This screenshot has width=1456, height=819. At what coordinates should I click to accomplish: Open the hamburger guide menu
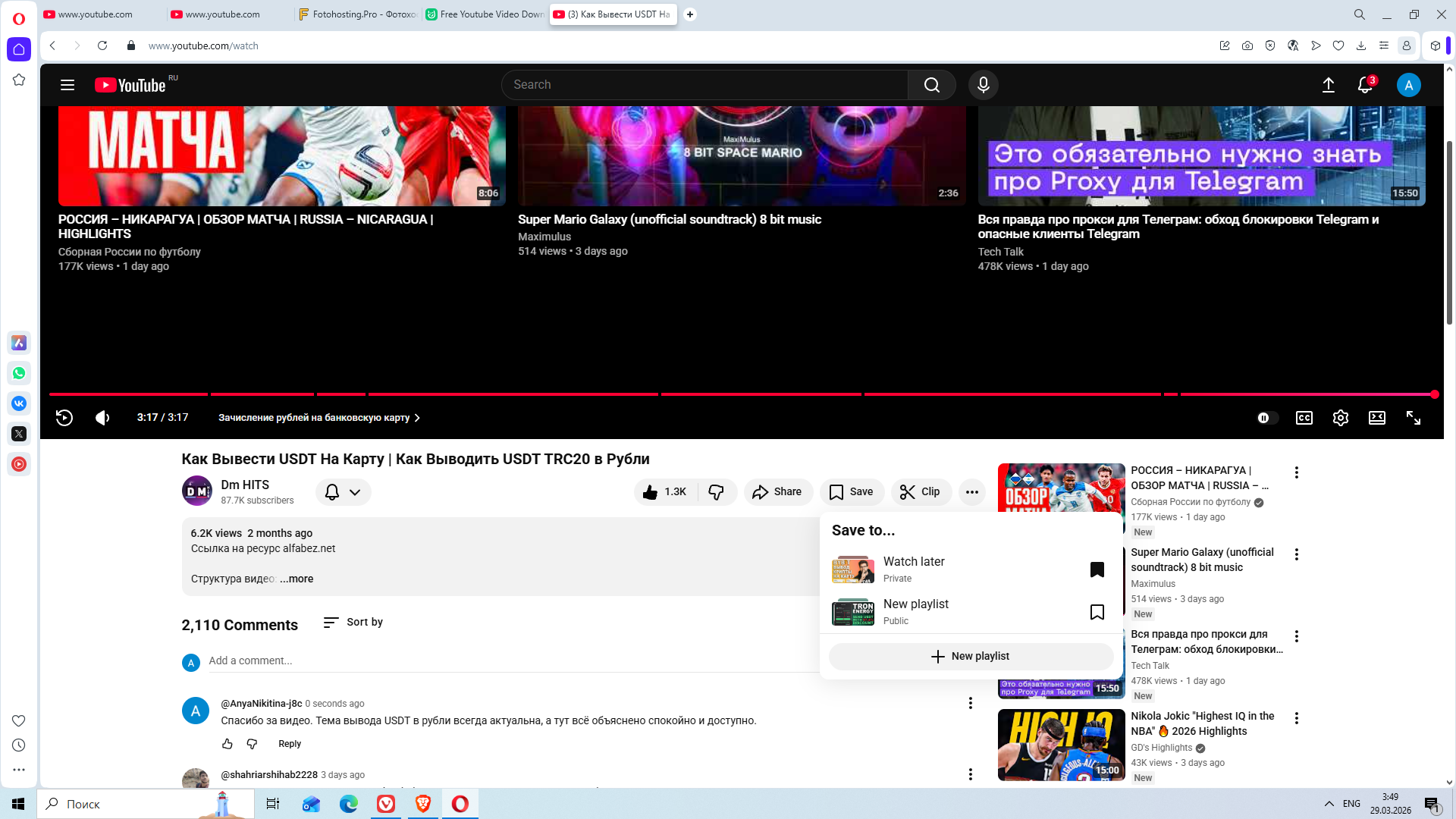tap(67, 85)
